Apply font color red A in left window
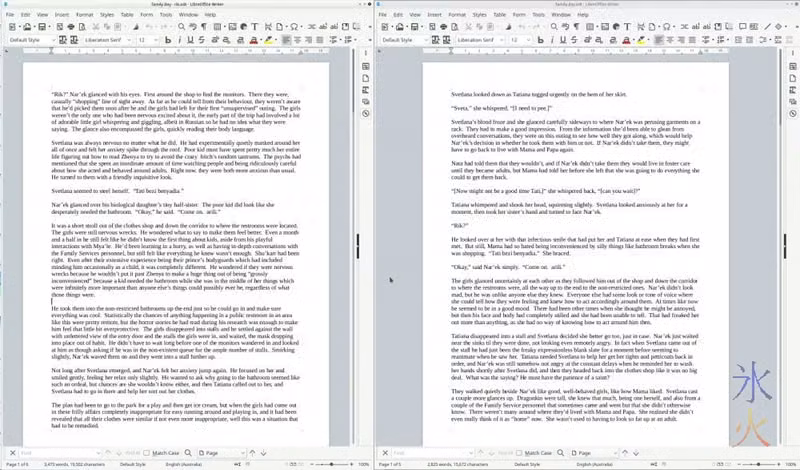Viewport: 800px width, 470px height. point(254,40)
